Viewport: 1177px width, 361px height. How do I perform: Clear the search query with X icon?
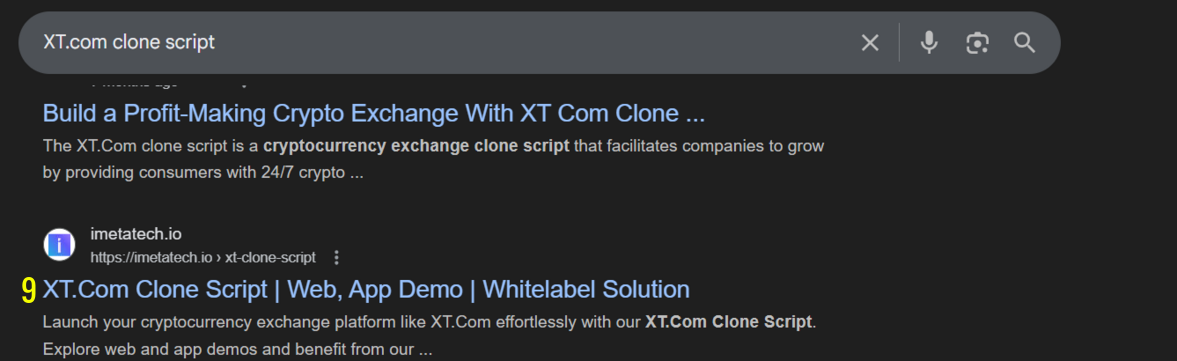point(869,43)
